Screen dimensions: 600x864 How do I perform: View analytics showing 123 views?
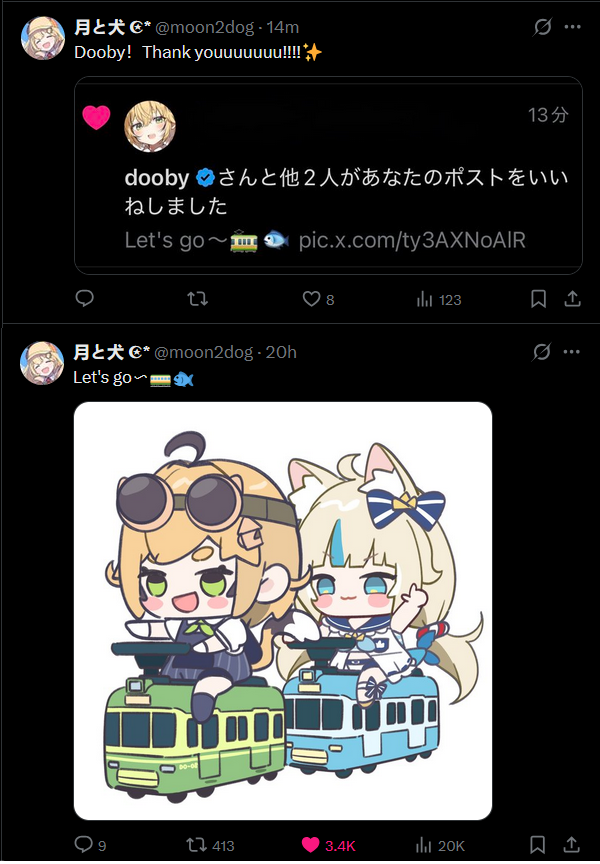click(x=439, y=299)
